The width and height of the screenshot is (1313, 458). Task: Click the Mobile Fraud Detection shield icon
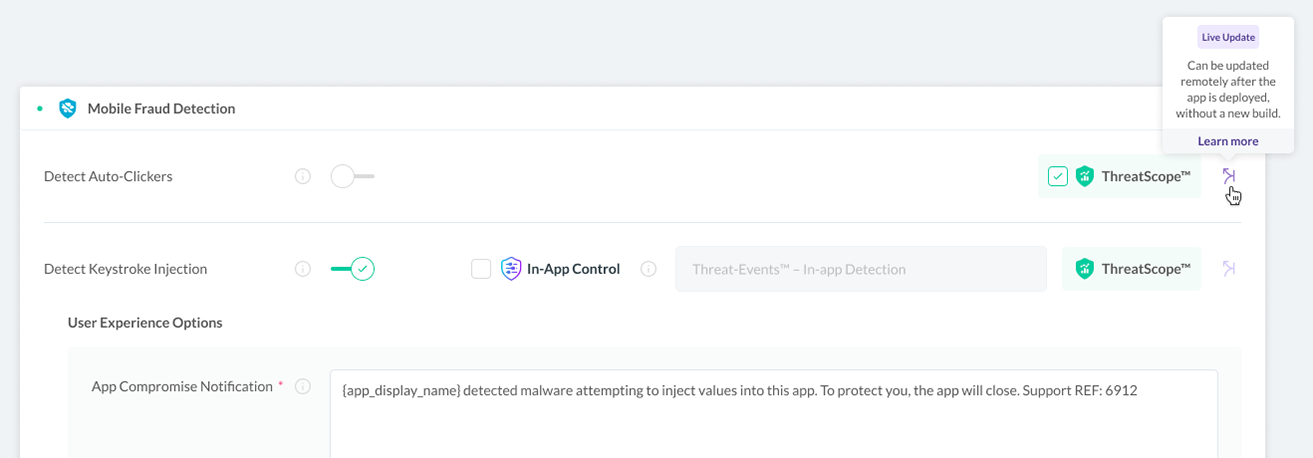pos(68,109)
